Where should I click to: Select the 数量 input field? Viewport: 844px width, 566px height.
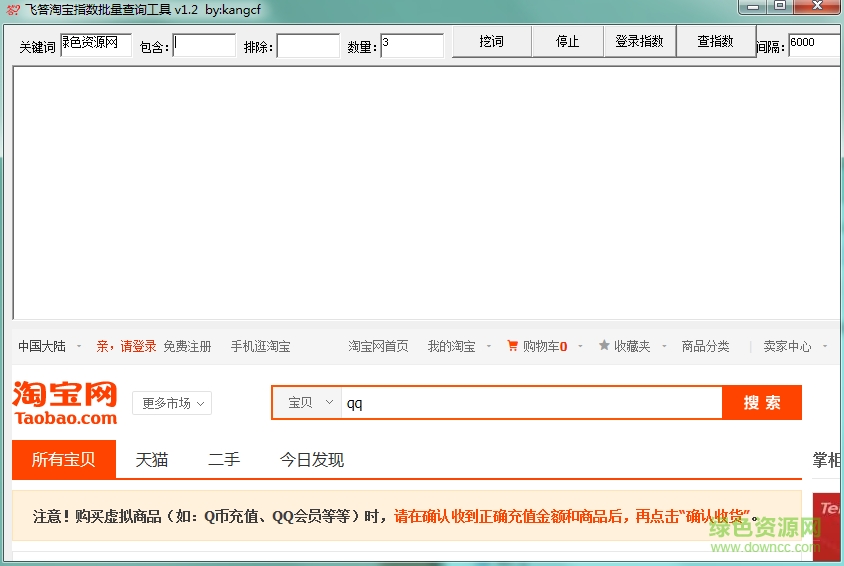(411, 46)
